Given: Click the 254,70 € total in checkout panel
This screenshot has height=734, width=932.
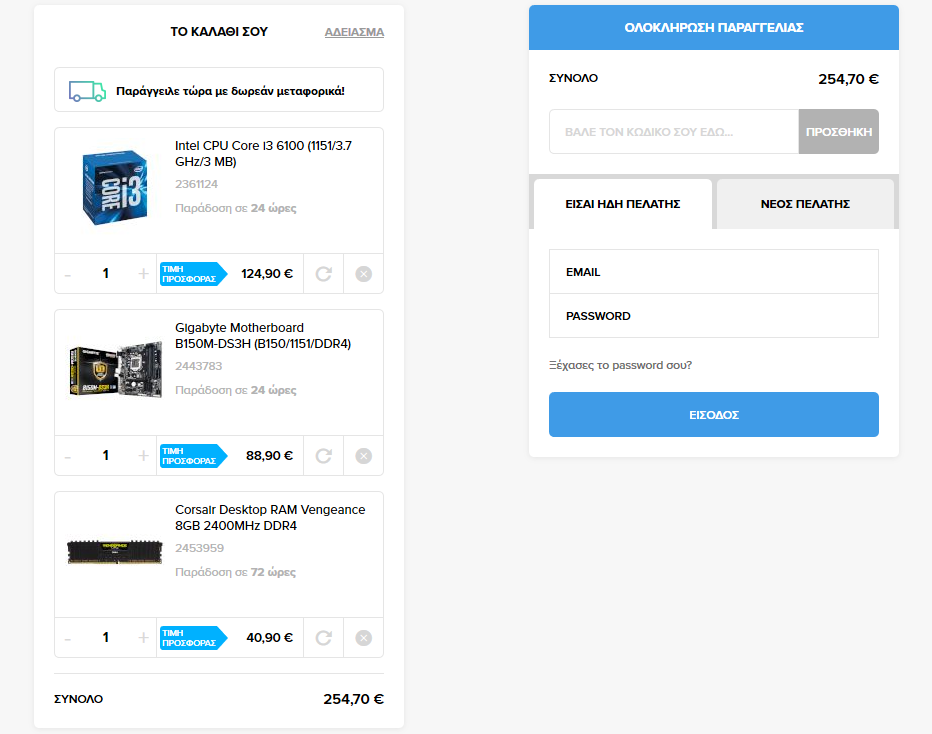Looking at the screenshot, I should [848, 79].
